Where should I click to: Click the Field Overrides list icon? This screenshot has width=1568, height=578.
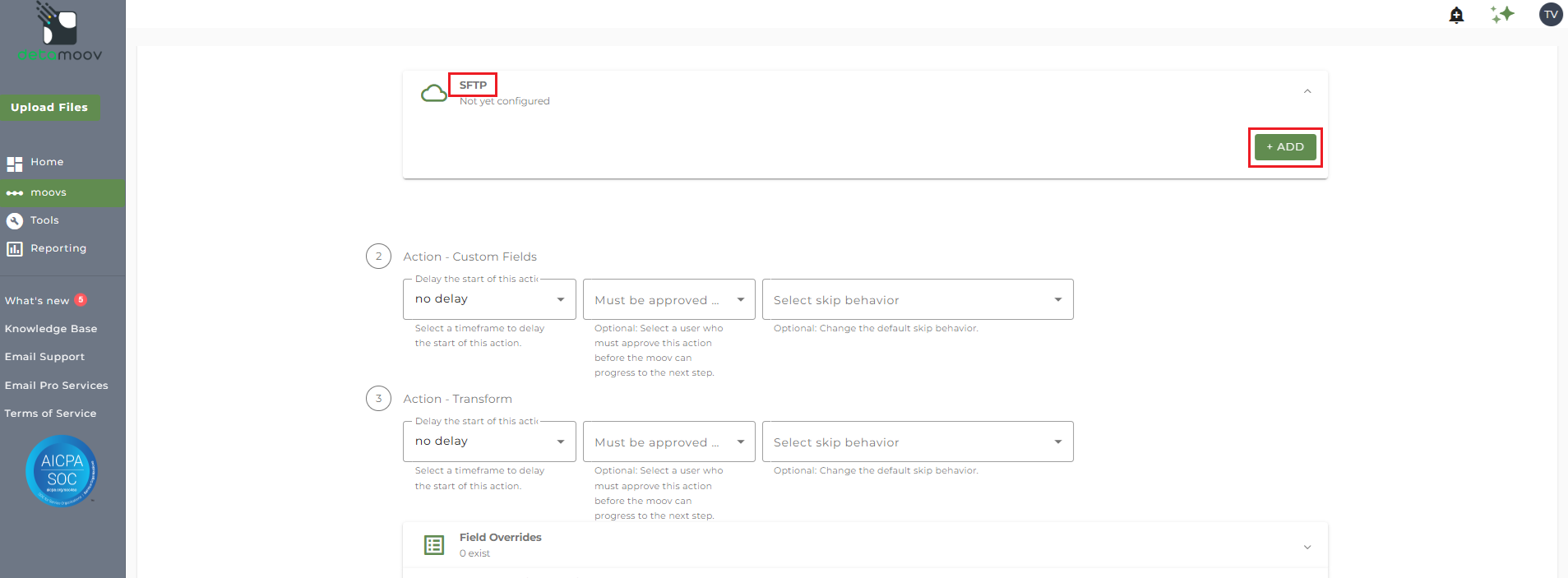[434, 545]
